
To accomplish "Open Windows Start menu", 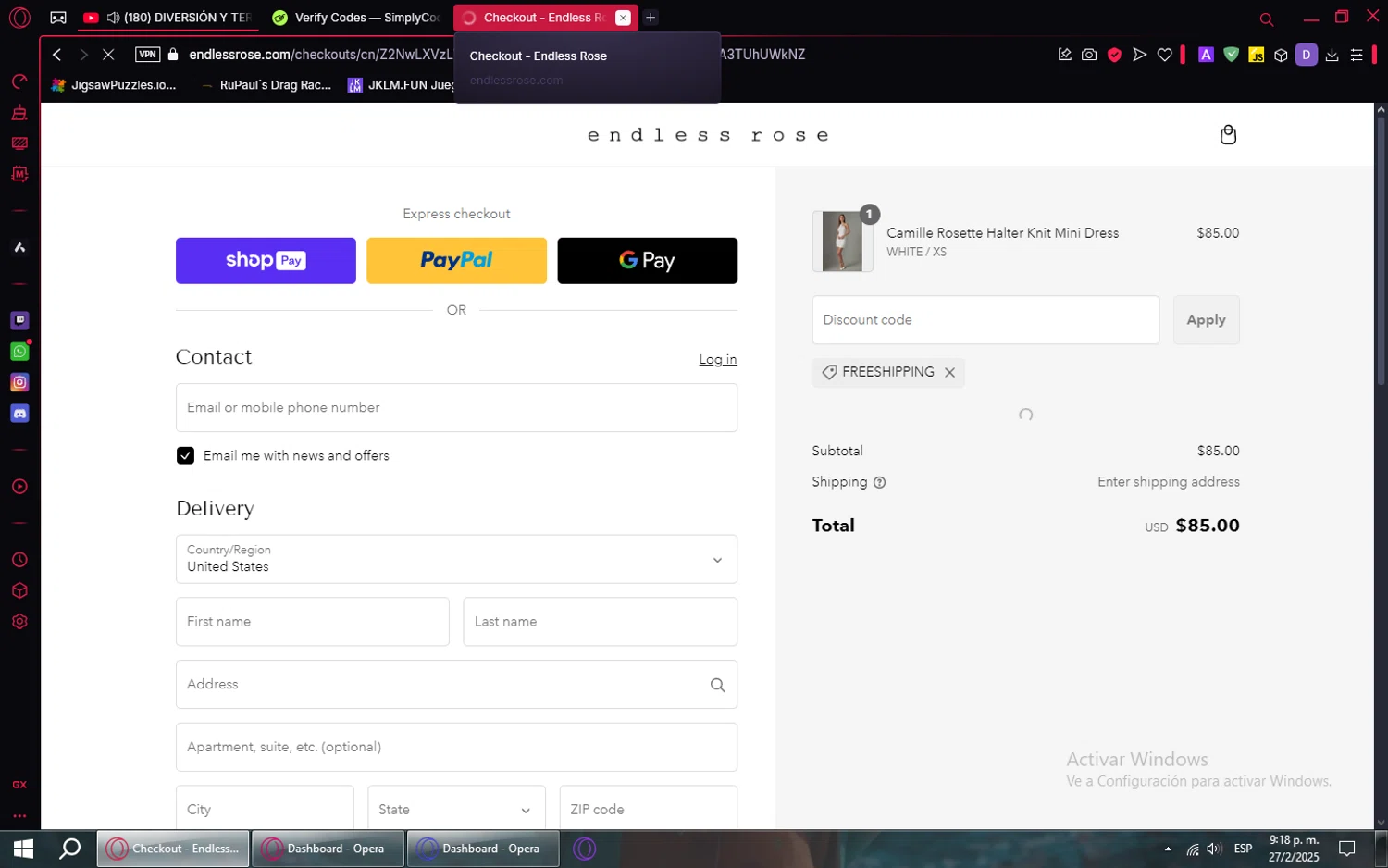I will (23, 849).
